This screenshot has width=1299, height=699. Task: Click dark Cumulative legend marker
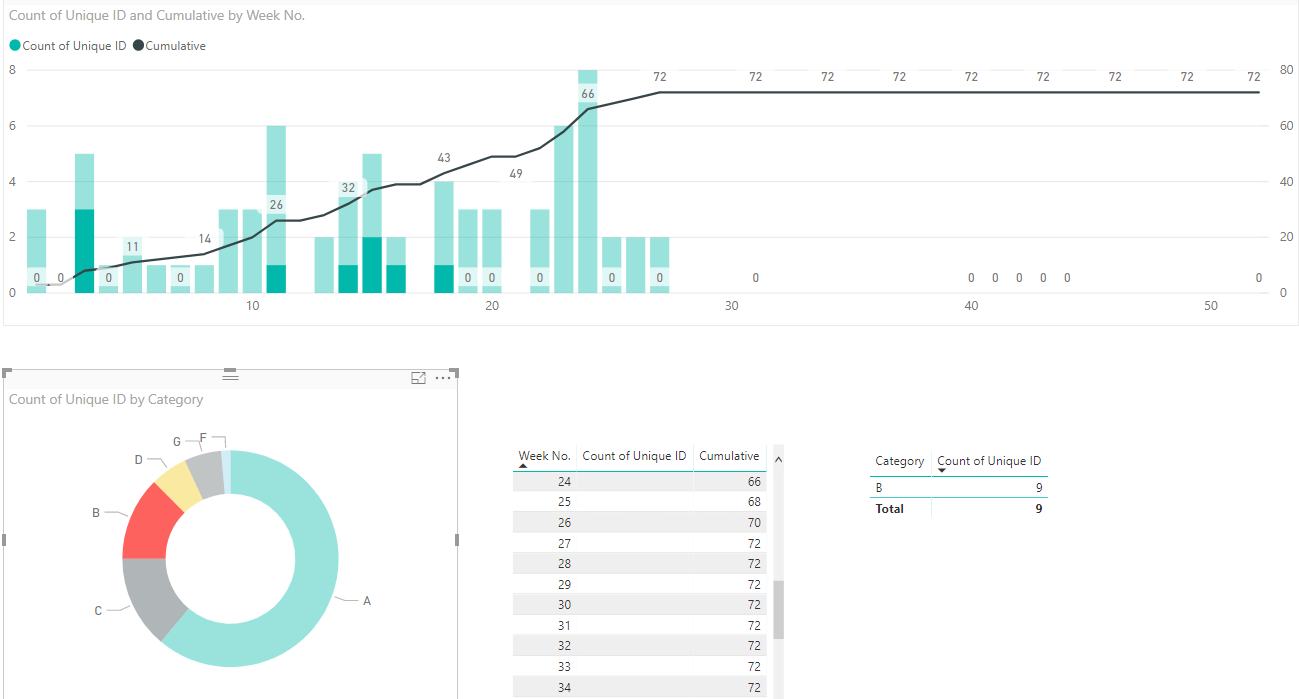[138, 46]
